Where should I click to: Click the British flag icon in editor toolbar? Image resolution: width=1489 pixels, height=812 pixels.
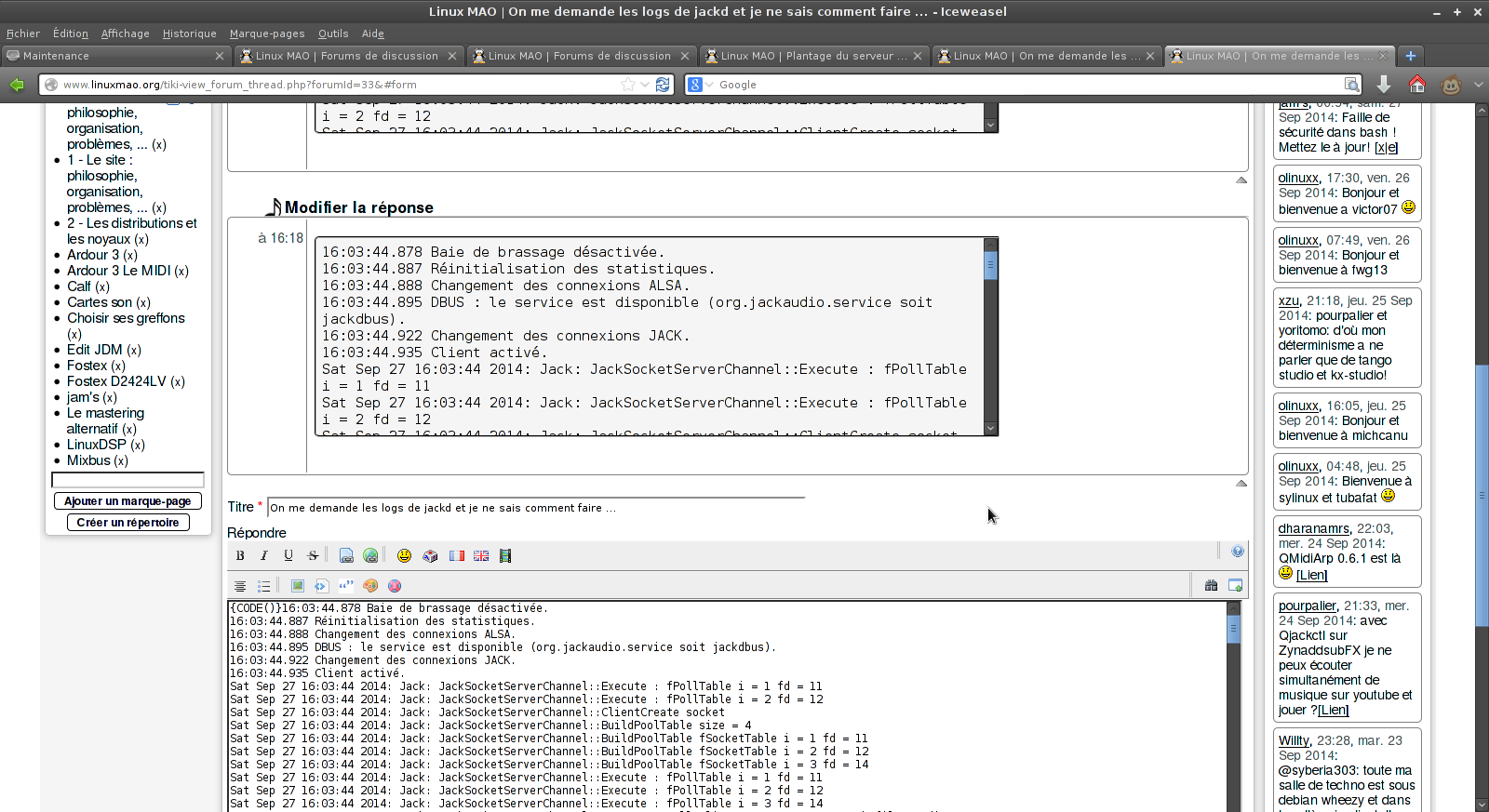481,555
